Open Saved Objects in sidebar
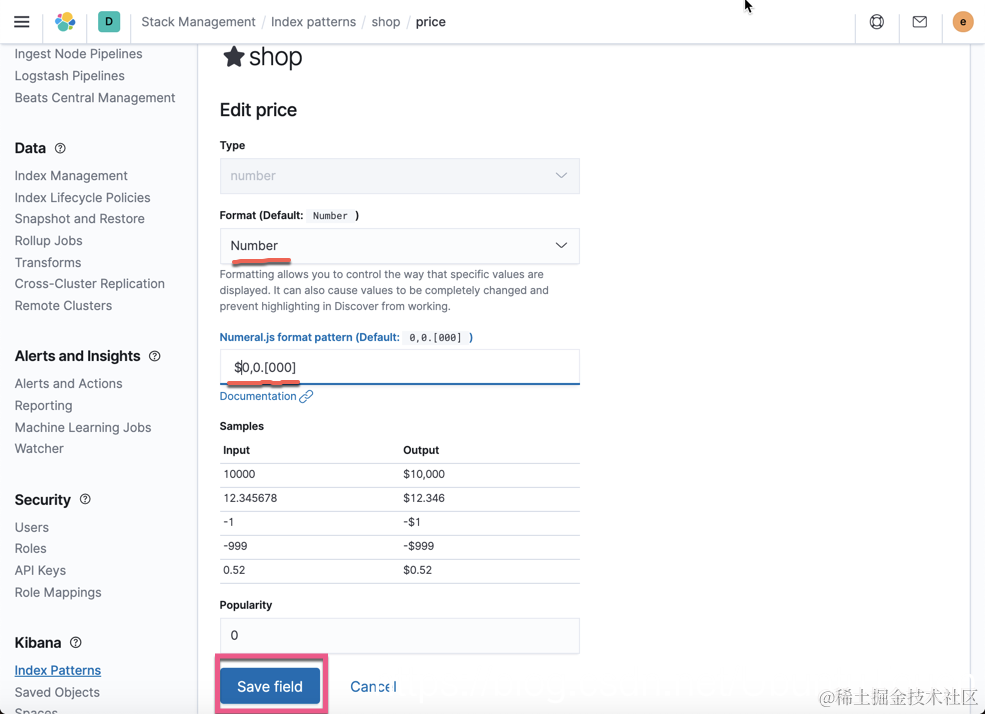This screenshot has height=714, width=985. [57, 692]
